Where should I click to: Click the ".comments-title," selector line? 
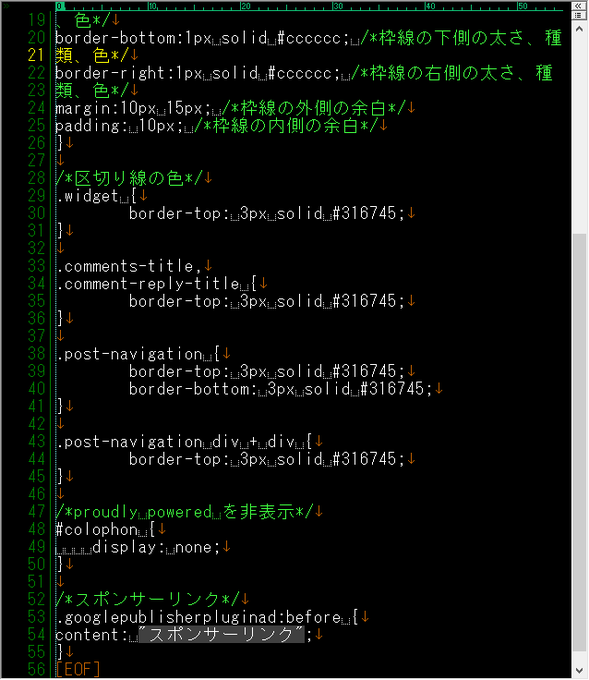(x=129, y=266)
